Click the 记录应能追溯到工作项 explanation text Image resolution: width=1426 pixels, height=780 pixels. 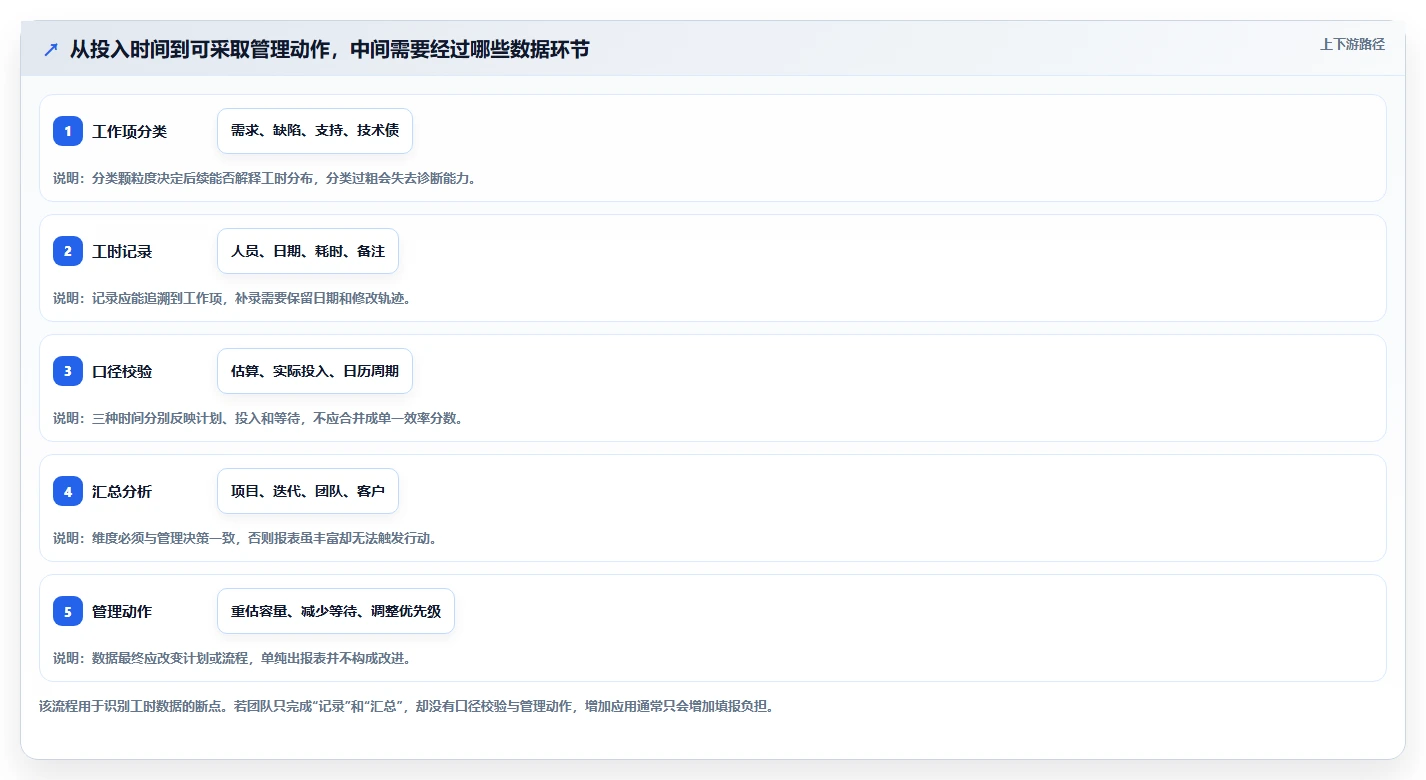pyautogui.click(x=232, y=298)
